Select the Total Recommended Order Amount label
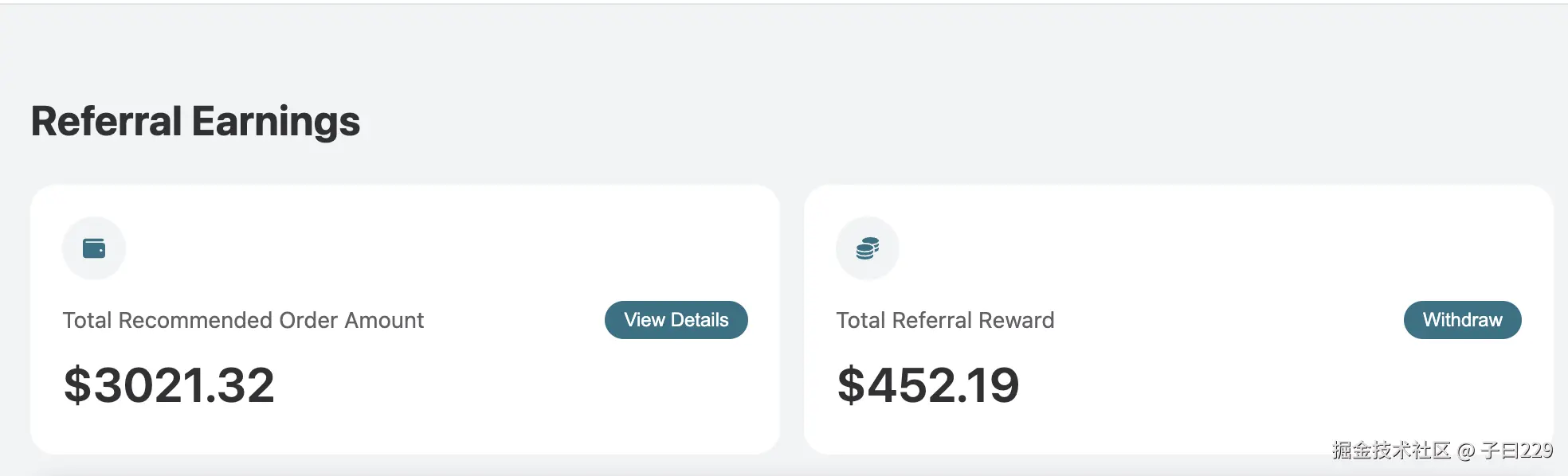The height and width of the screenshot is (476, 1568). point(243,320)
